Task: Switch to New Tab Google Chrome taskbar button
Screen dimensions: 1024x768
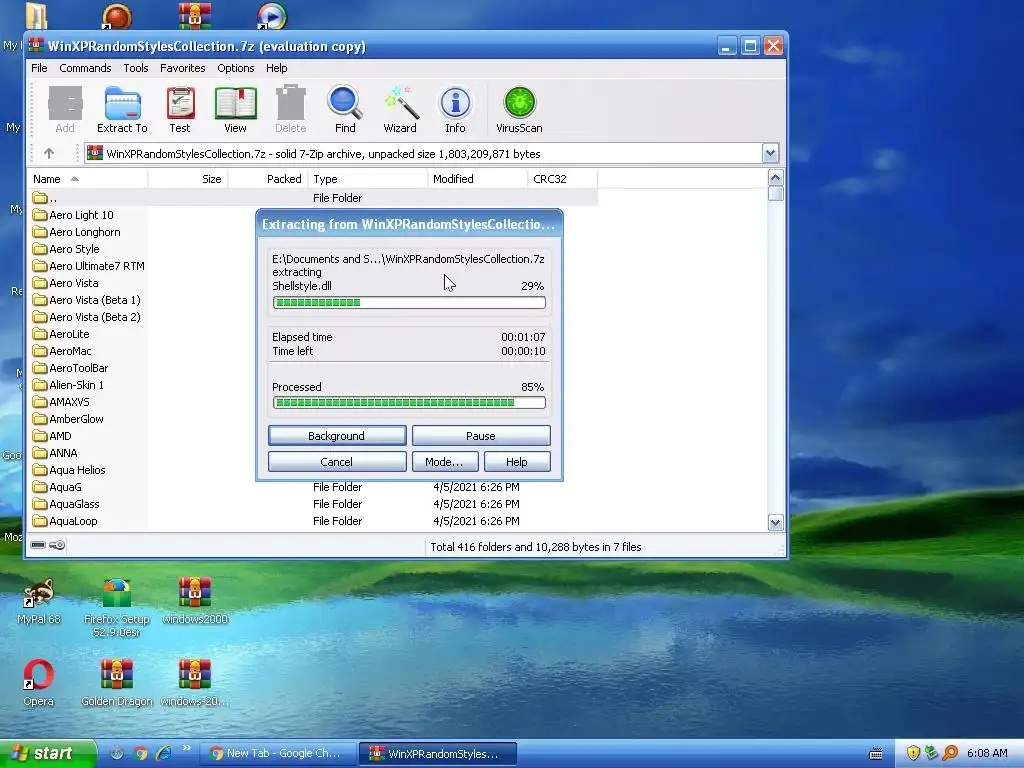Action: (279, 753)
